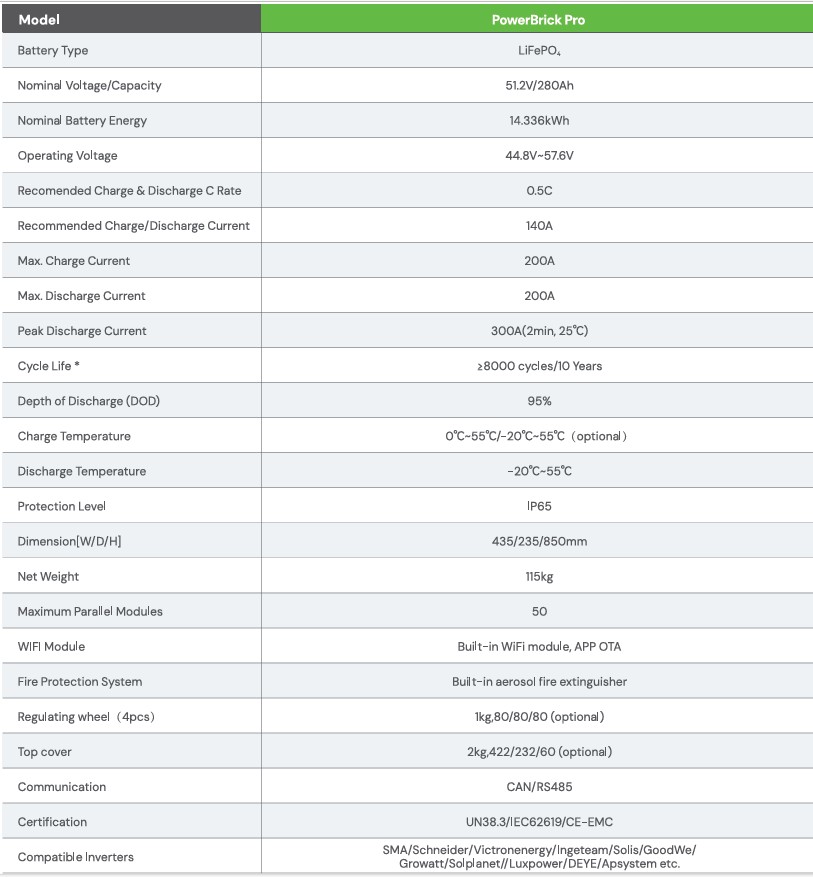This screenshot has height=877, width=813.
Task: Select the CAN/RS485 communication value
Action: [539, 787]
